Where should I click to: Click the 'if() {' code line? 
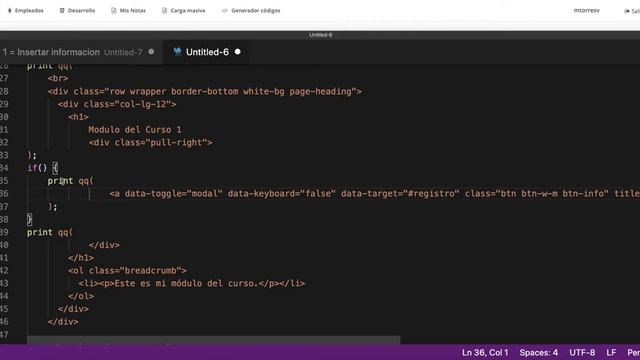(42, 168)
